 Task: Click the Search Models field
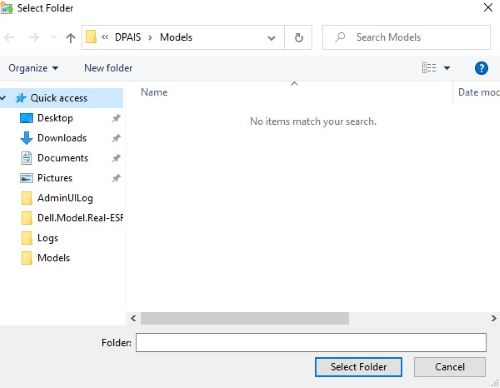tap(406, 37)
